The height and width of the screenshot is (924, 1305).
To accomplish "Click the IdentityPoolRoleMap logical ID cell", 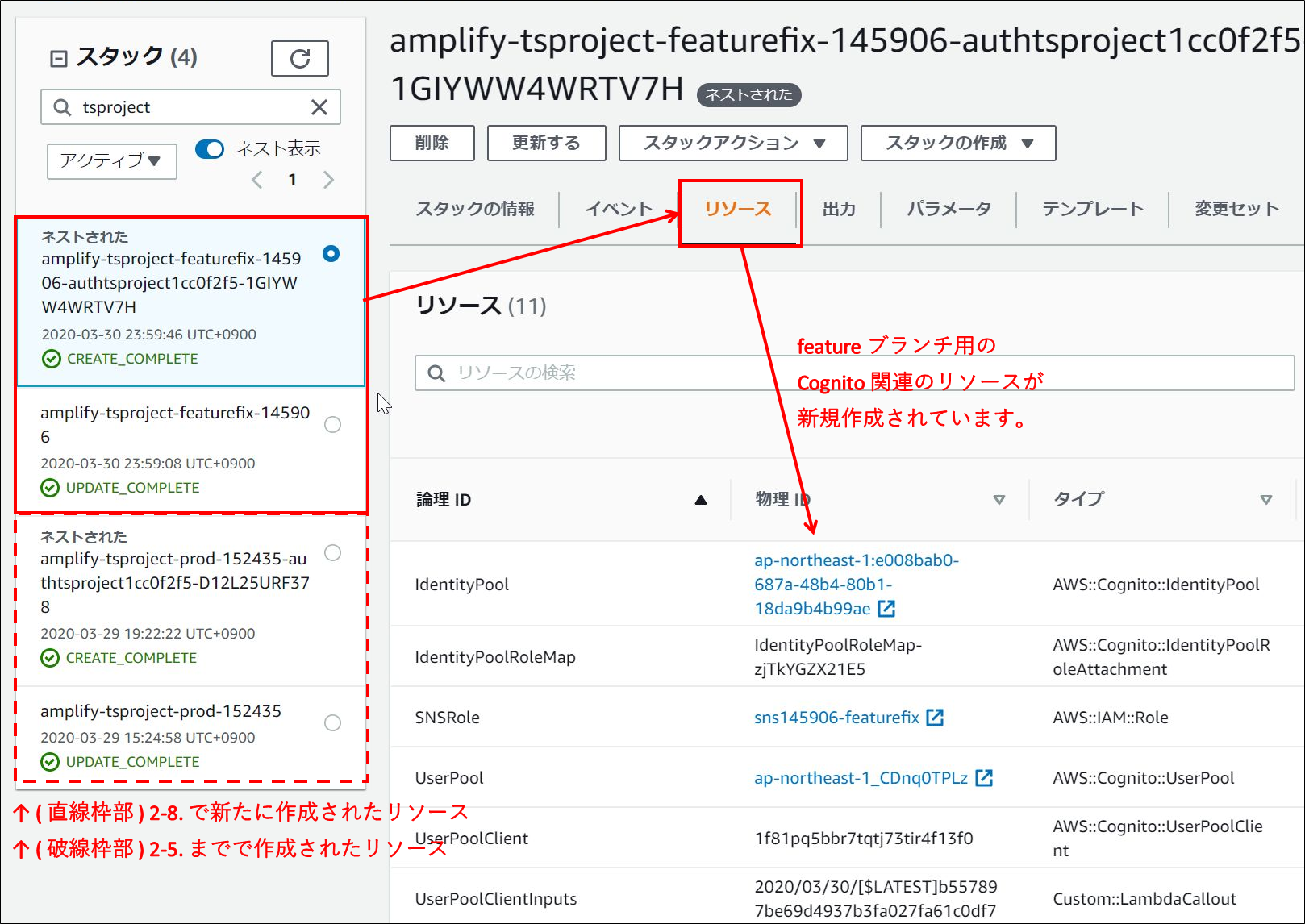I will 495,657.
